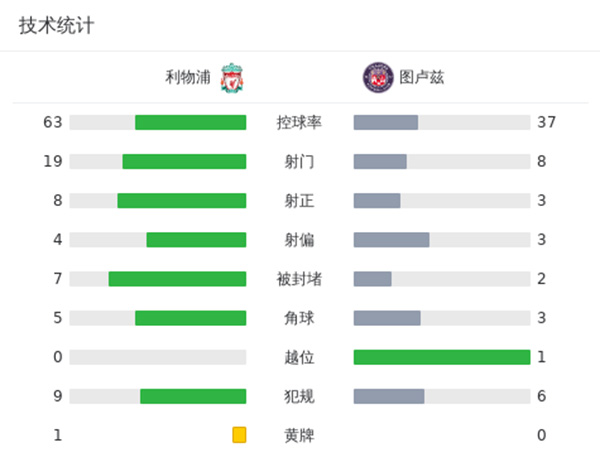Click Liverpool's green 犯规 bar
The image size is (600, 462).
point(193,396)
